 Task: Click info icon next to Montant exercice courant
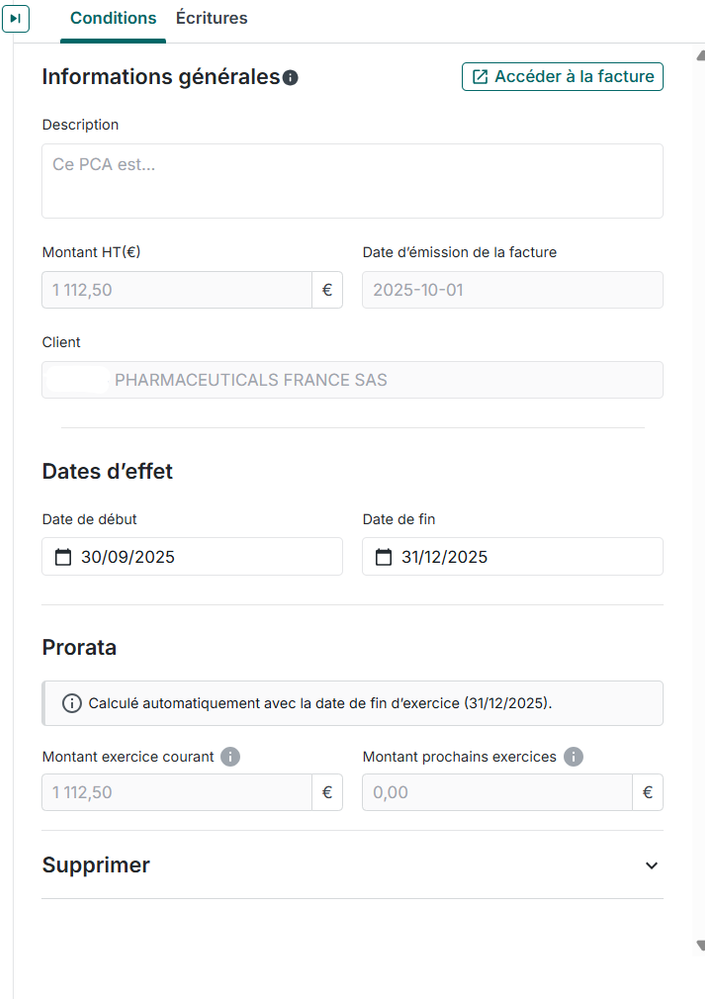tap(230, 757)
